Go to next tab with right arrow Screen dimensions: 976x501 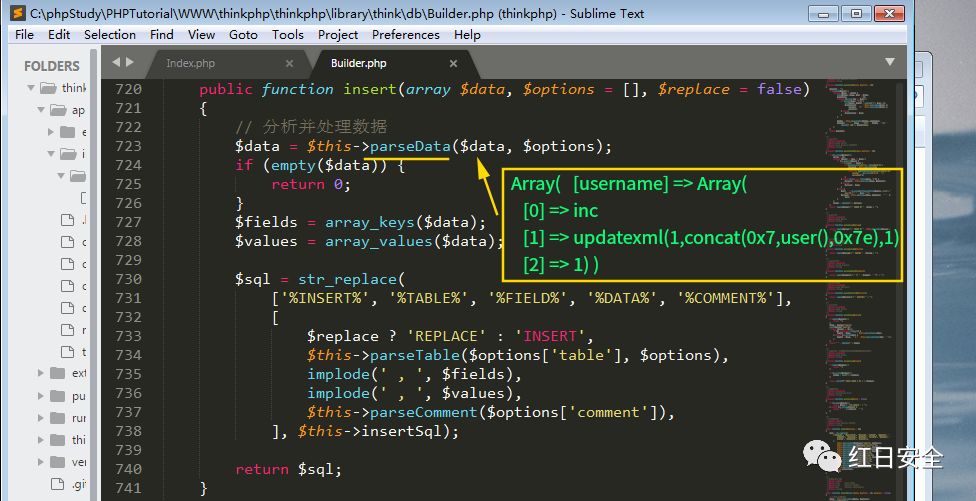pos(129,62)
